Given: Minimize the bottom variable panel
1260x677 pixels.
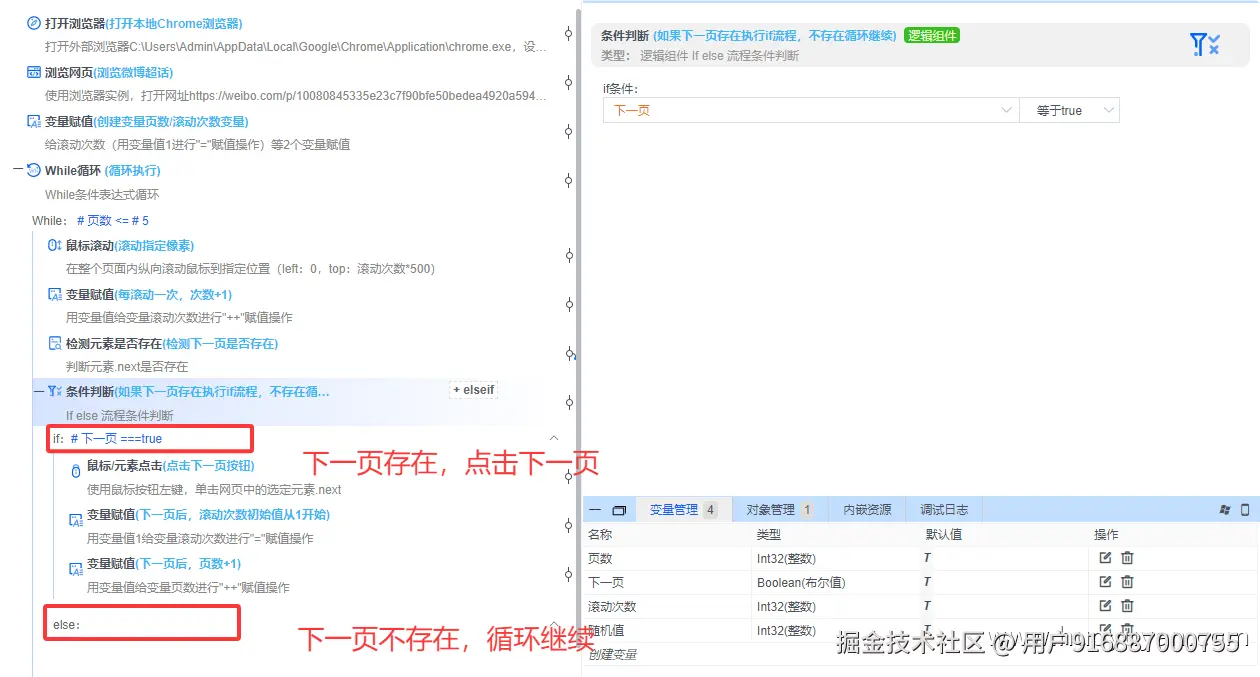Looking at the screenshot, I should tap(595, 510).
